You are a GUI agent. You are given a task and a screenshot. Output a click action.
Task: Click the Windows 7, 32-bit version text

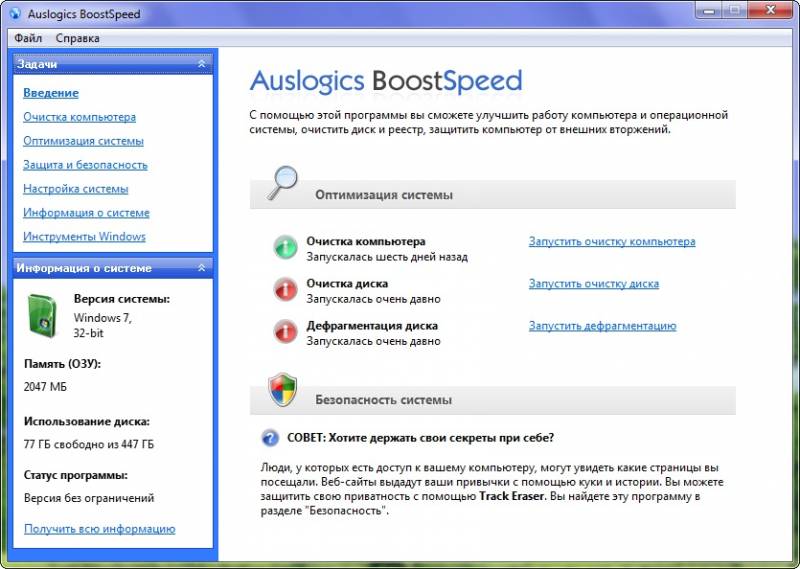pyautogui.click(x=103, y=325)
